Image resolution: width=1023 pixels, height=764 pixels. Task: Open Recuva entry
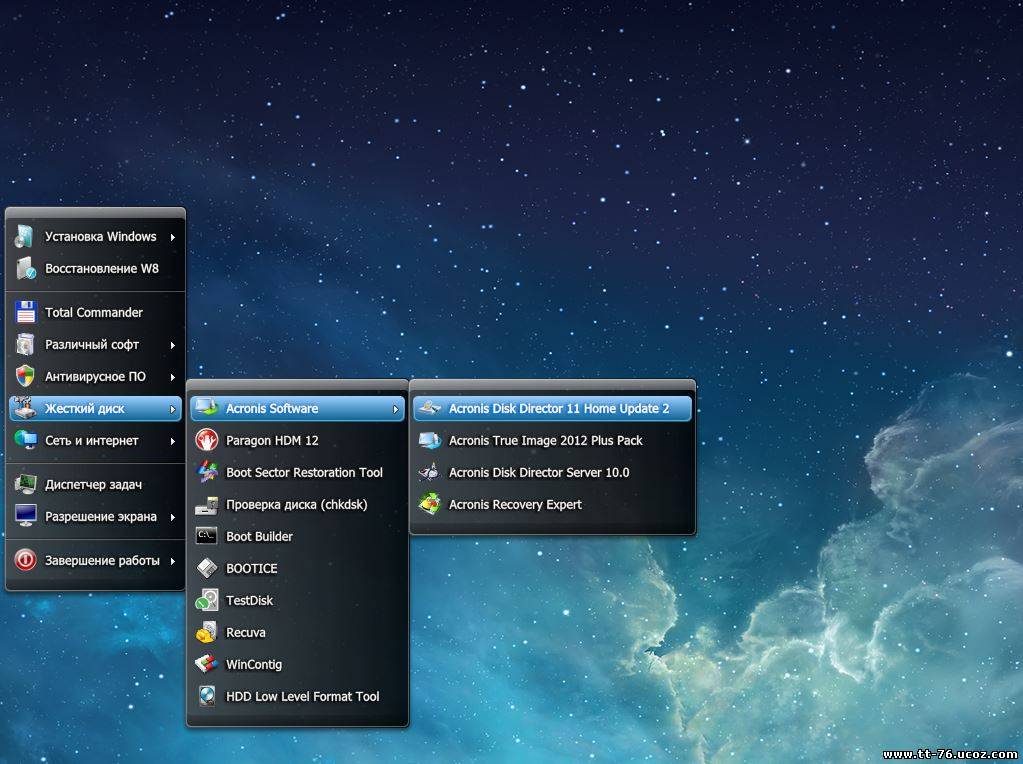298,632
